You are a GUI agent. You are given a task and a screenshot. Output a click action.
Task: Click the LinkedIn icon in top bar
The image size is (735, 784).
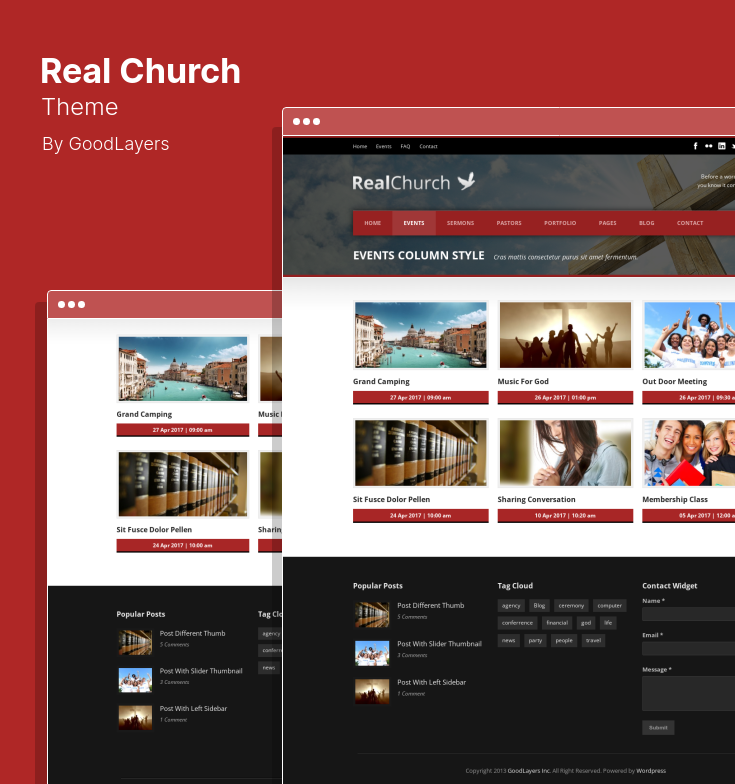coord(722,146)
